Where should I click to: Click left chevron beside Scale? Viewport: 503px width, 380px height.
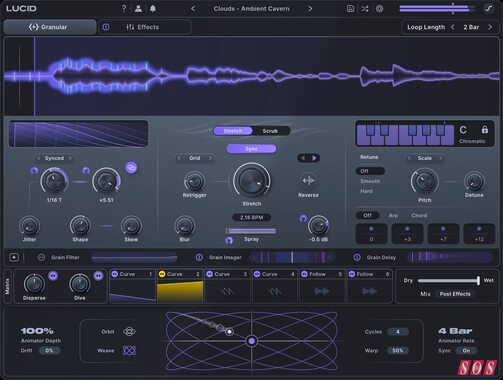[409, 158]
